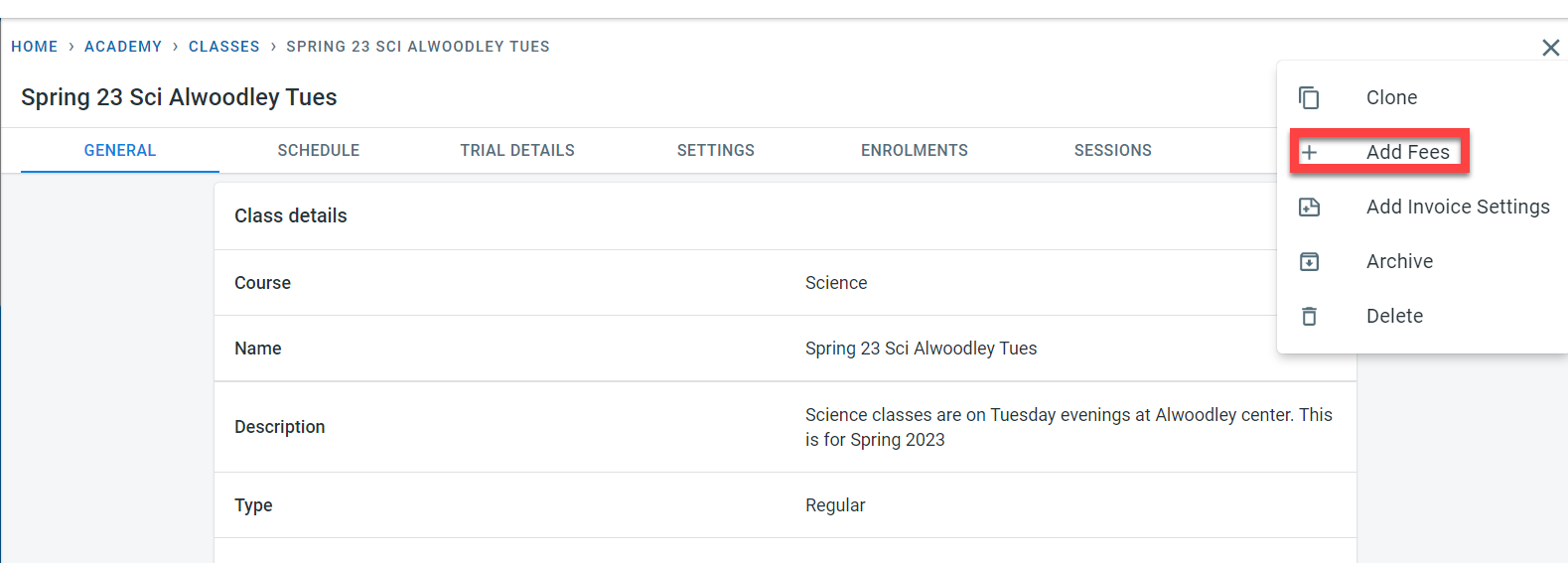Select the General tab
1568x563 pixels.
tap(119, 150)
